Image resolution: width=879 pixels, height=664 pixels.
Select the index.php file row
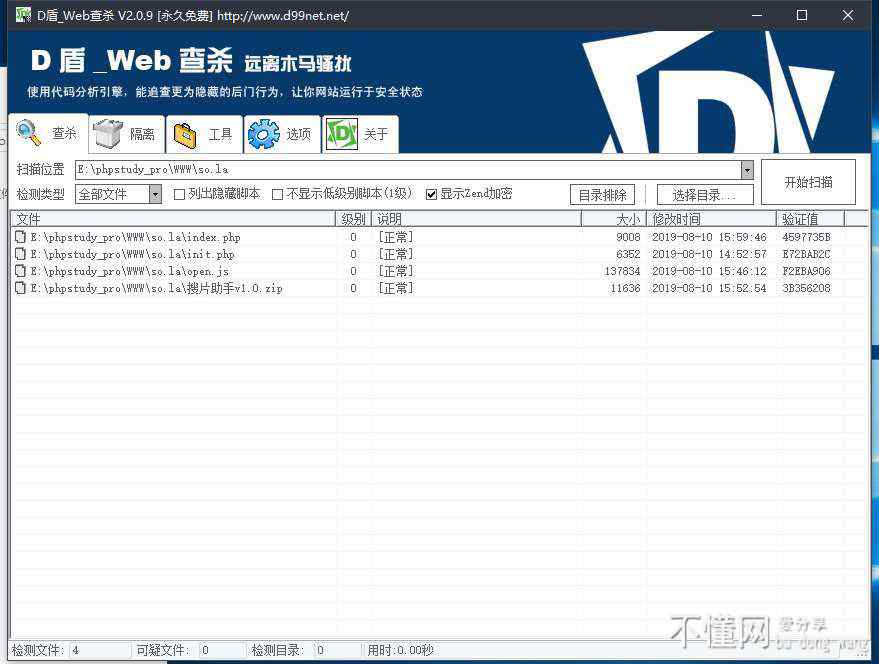coord(439,237)
